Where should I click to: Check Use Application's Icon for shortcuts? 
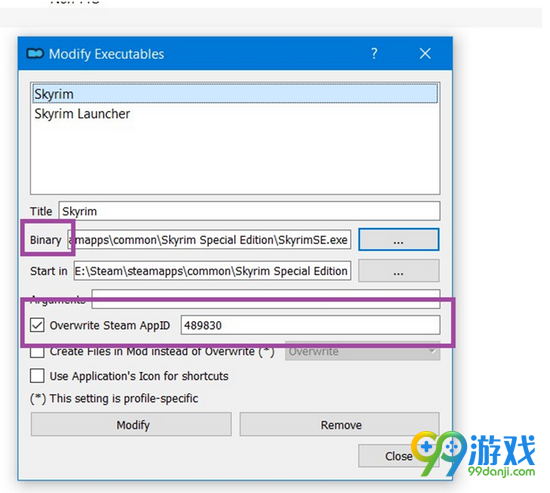[x=37, y=376]
